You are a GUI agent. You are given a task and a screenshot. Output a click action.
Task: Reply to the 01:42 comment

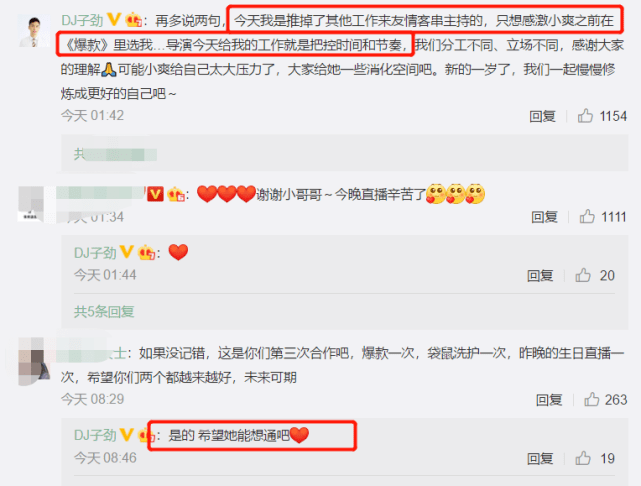click(542, 116)
